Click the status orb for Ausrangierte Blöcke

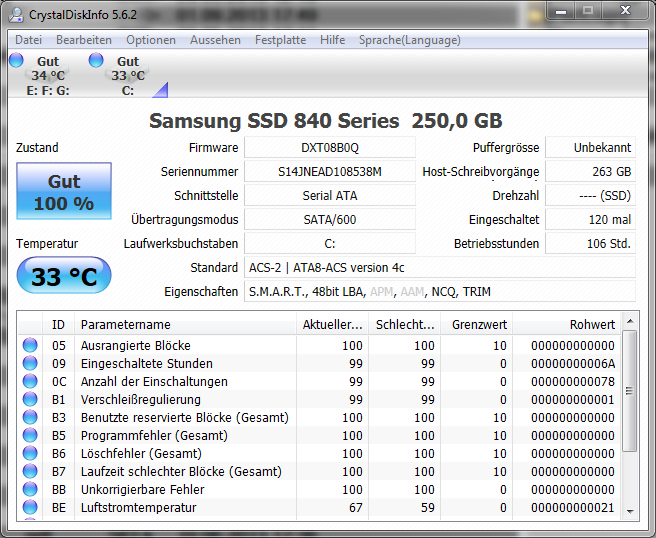coord(30,346)
